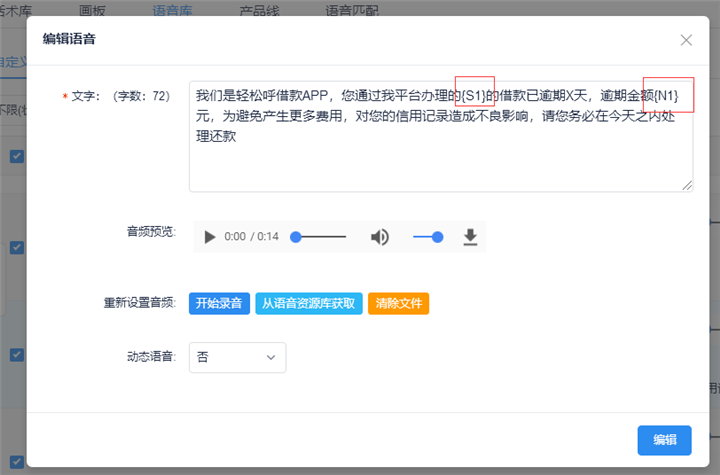Toggle the third checkbox in left column
Viewport: 720px width, 475px height.
pyautogui.click(x=17, y=354)
